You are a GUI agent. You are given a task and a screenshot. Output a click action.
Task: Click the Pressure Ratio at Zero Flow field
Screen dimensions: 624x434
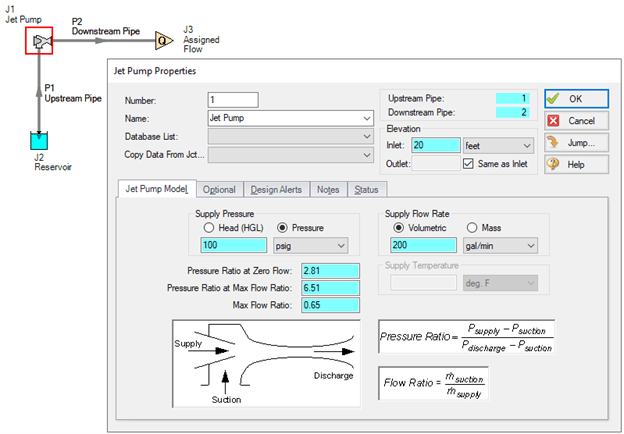pyautogui.click(x=330, y=271)
